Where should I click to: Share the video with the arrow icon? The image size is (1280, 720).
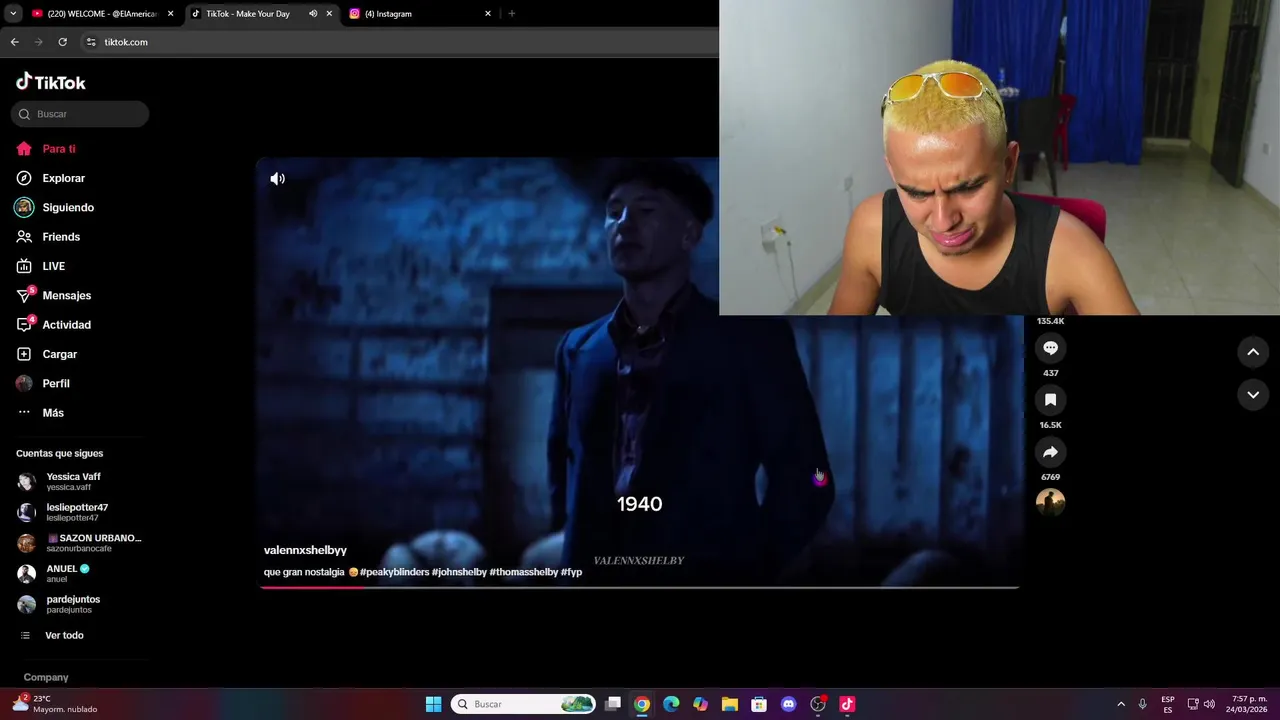tap(1050, 452)
